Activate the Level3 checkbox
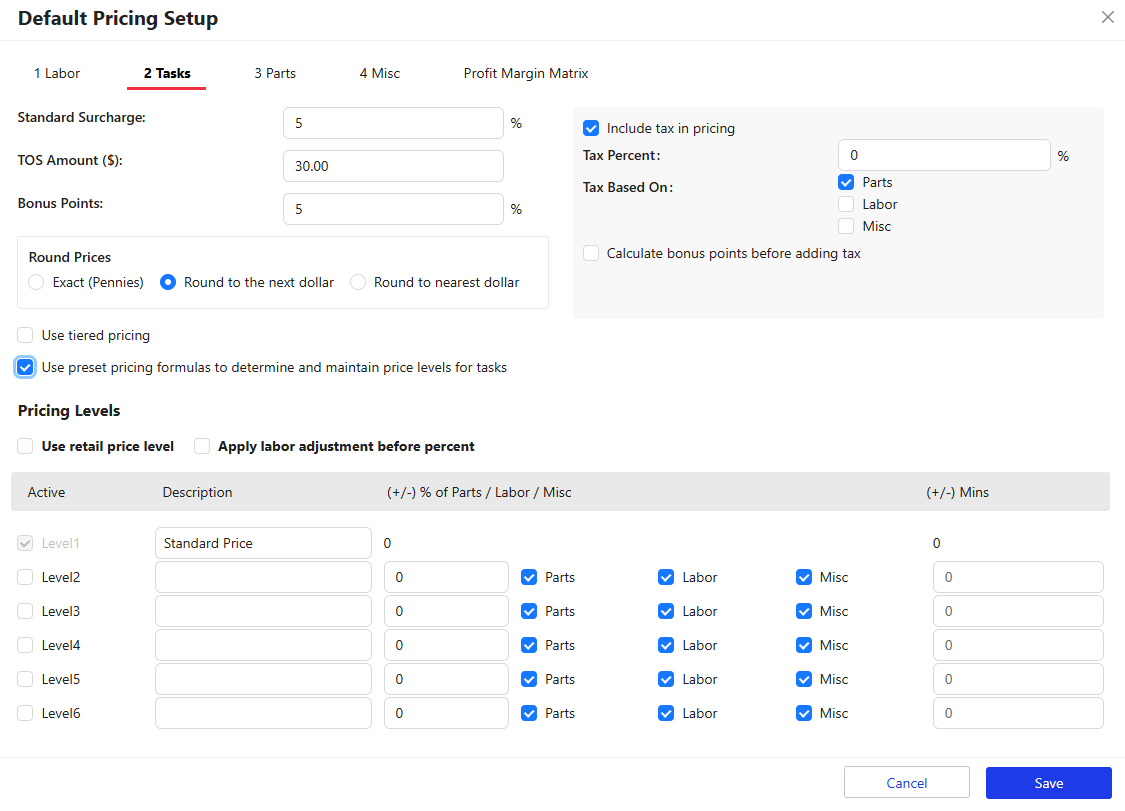The width and height of the screenshot is (1125, 811). click(x=25, y=611)
